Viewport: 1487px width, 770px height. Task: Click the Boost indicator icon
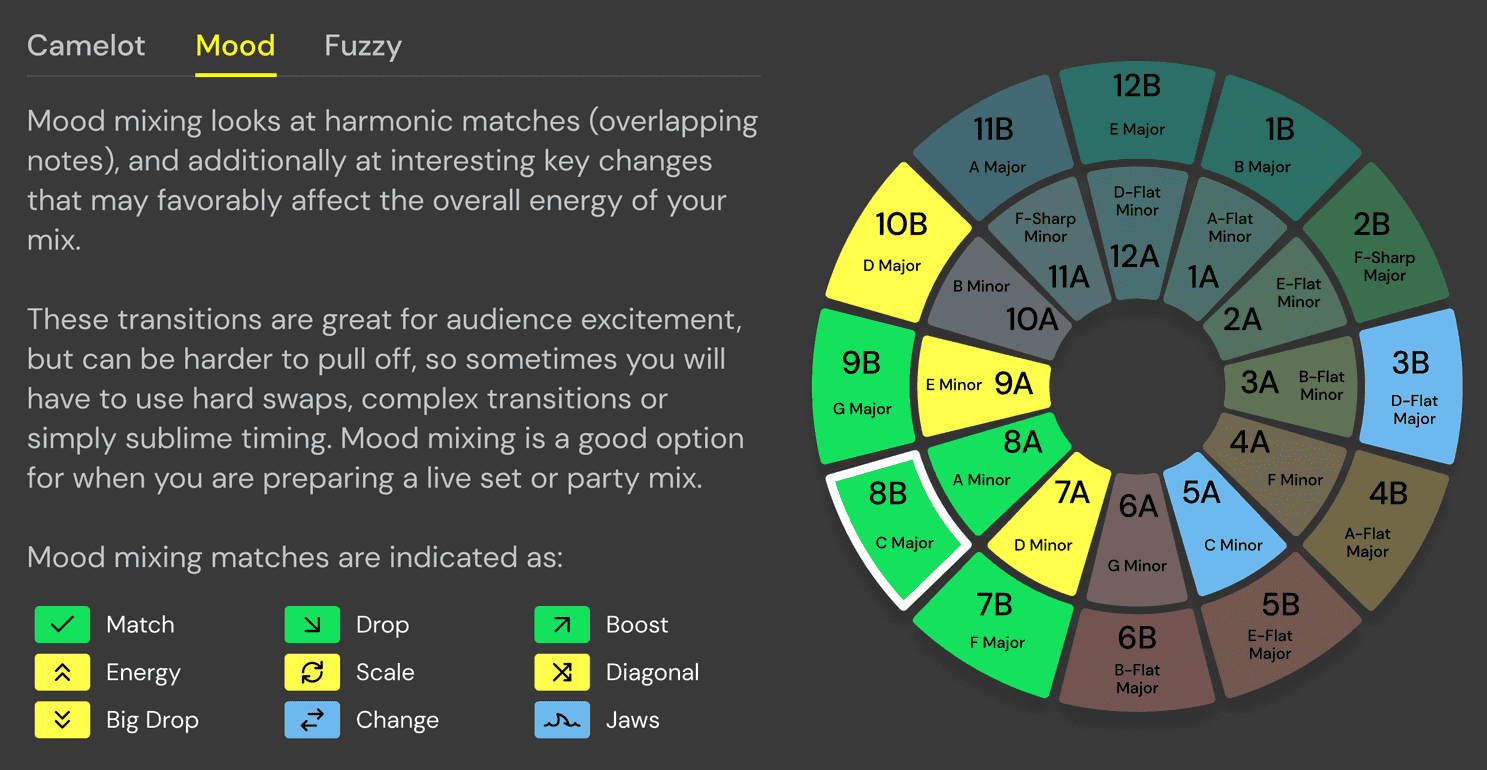coord(562,624)
